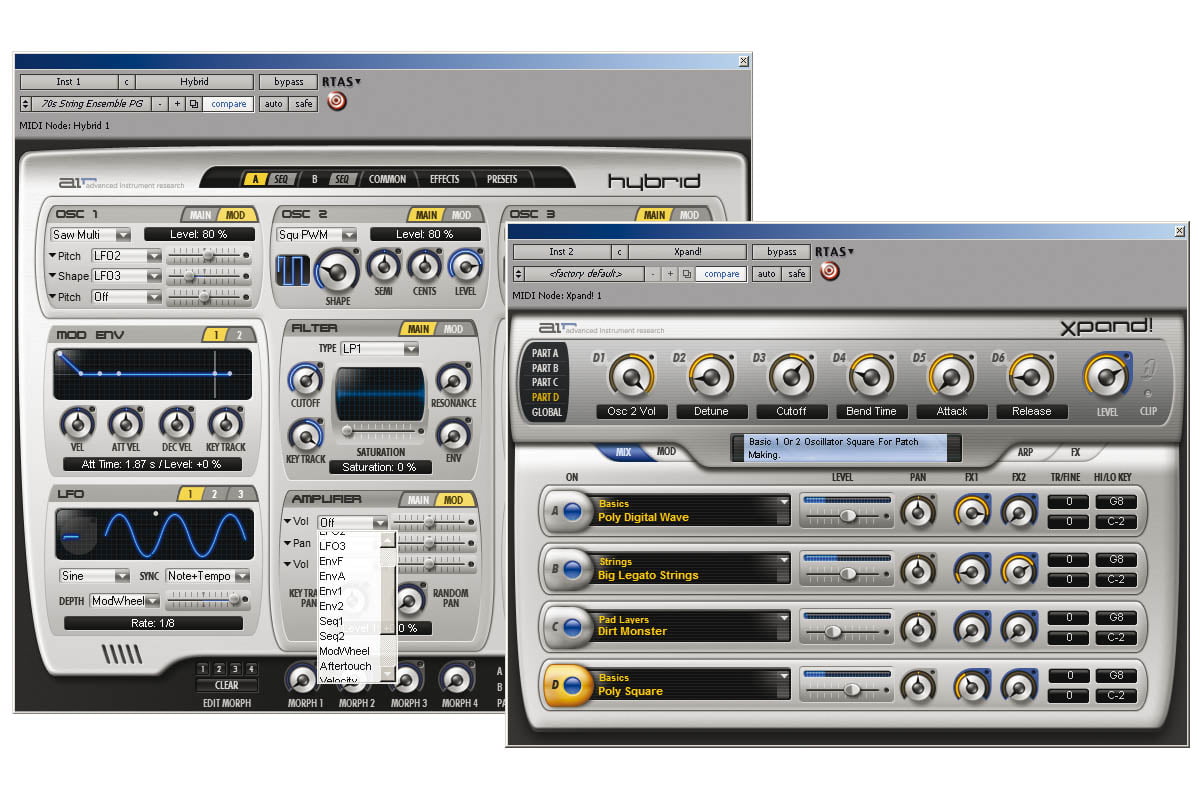Click the Detune D2 knob in Xpand!

[x=711, y=376]
